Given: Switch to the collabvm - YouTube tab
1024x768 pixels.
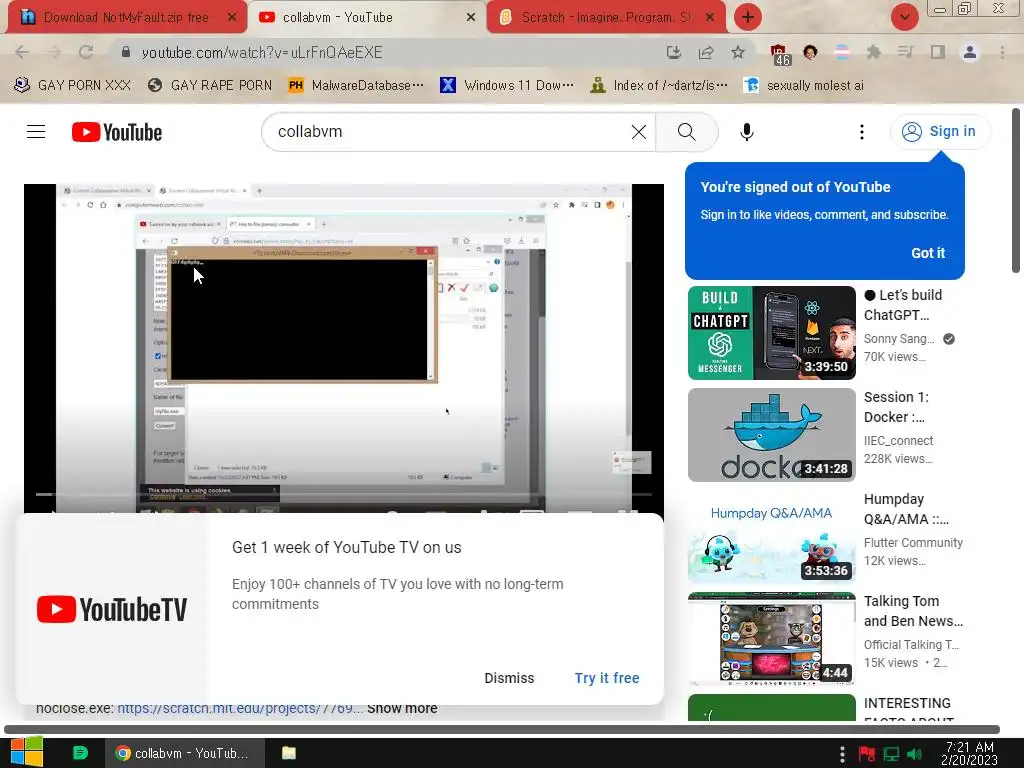Looking at the screenshot, I should point(338,17).
